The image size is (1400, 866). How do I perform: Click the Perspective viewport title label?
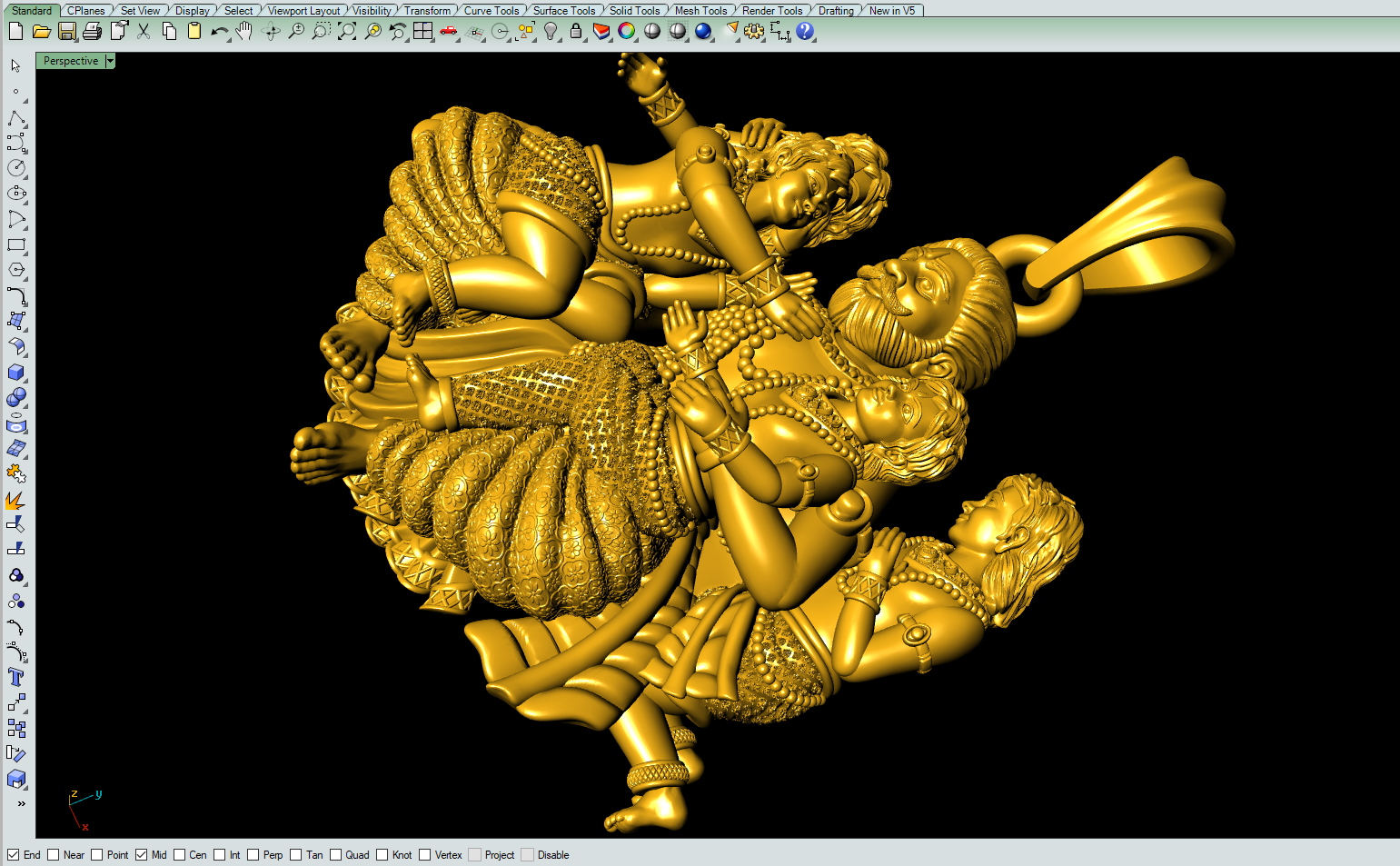[x=71, y=61]
